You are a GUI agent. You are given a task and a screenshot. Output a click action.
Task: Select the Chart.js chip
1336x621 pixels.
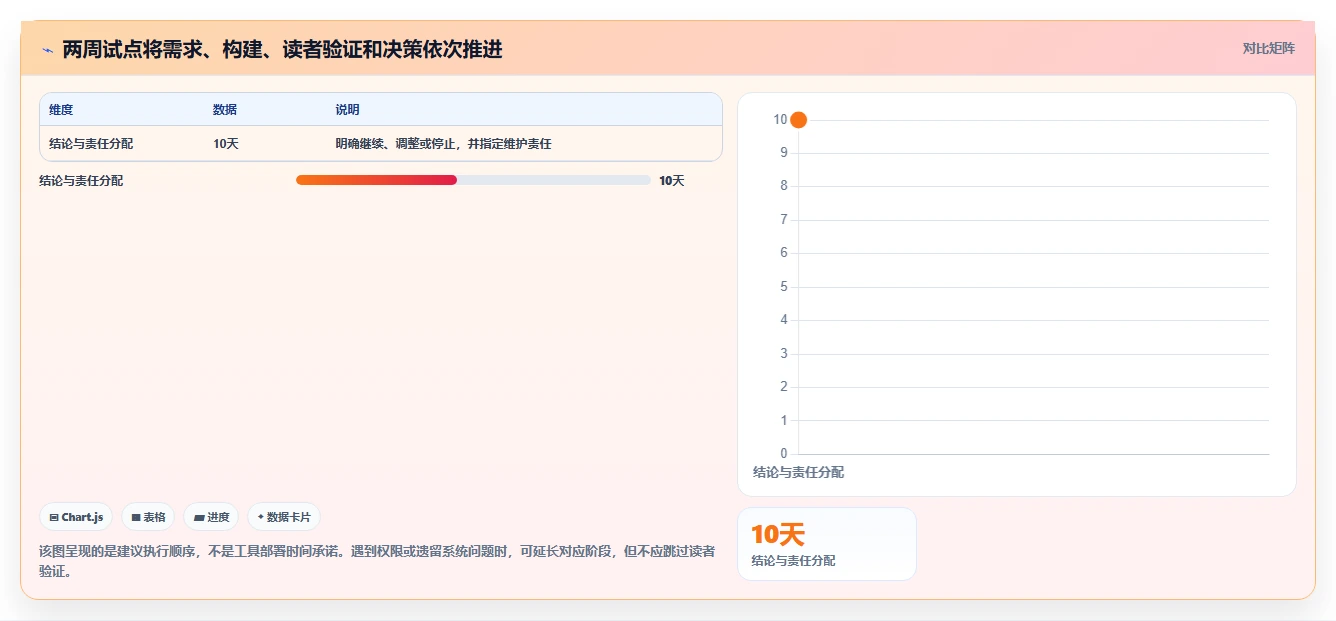pyautogui.click(x=76, y=517)
